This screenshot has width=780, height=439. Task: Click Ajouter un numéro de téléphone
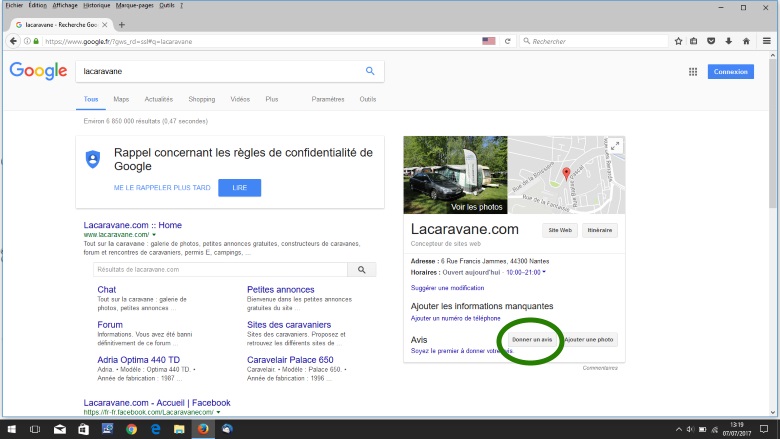(456, 318)
